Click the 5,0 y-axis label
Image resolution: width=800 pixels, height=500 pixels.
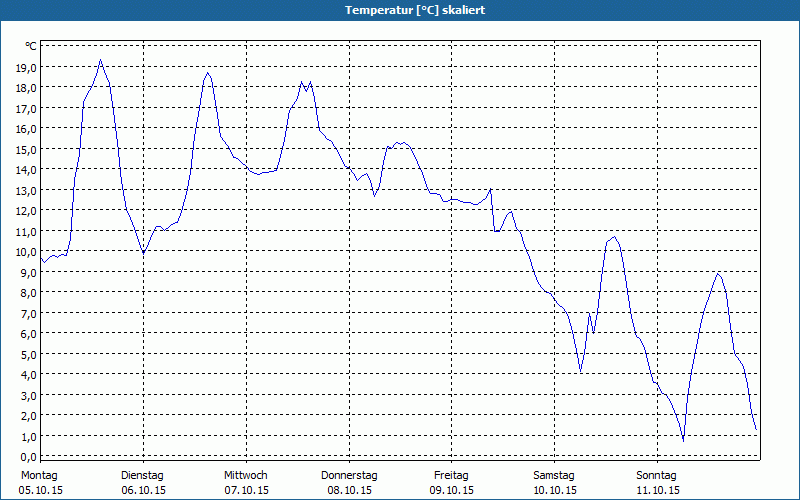coord(29,354)
